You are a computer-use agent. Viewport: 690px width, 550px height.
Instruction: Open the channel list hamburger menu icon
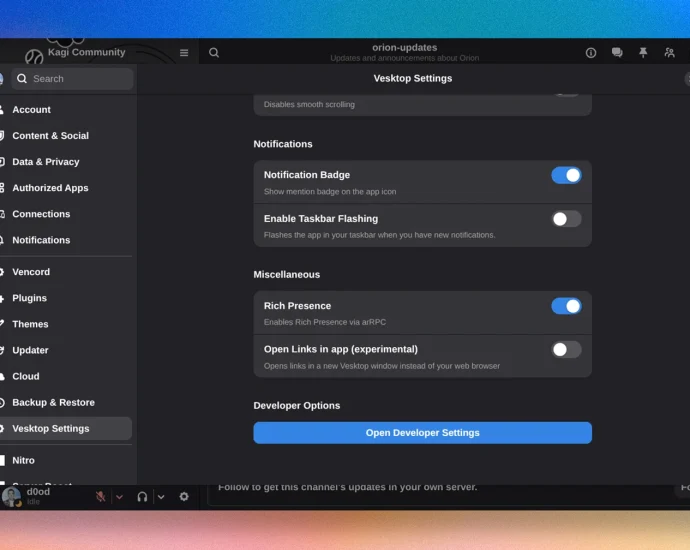[184, 53]
